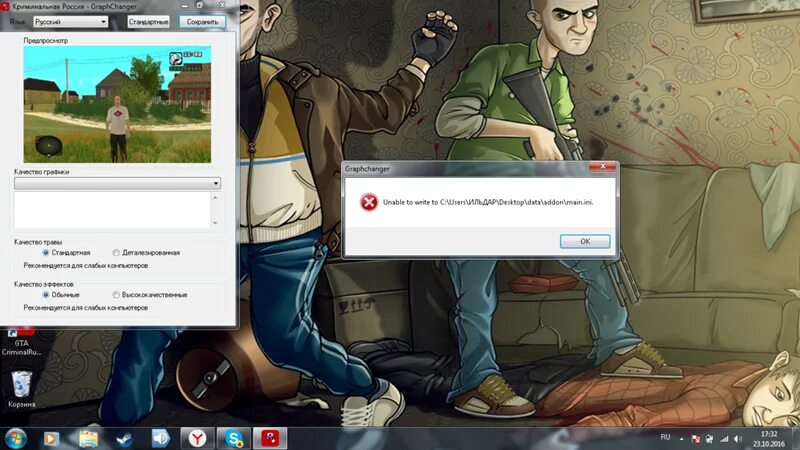800x450 pixels.
Task: Click the volume tray icon
Action: [738, 439]
